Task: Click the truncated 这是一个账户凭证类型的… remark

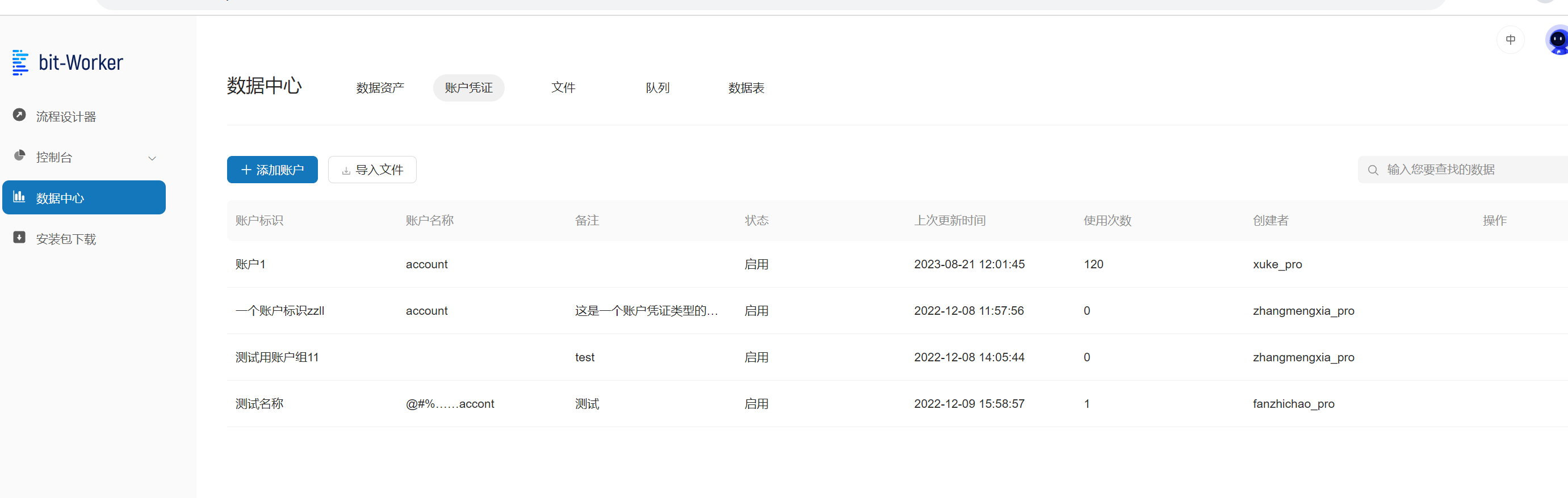Action: [x=646, y=311]
